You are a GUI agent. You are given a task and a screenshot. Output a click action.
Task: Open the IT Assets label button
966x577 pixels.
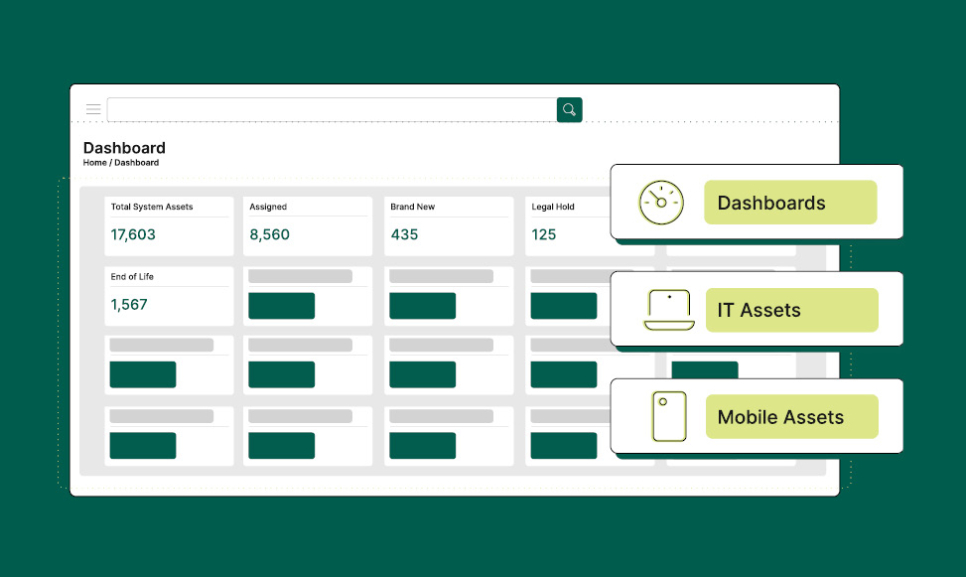coord(790,310)
